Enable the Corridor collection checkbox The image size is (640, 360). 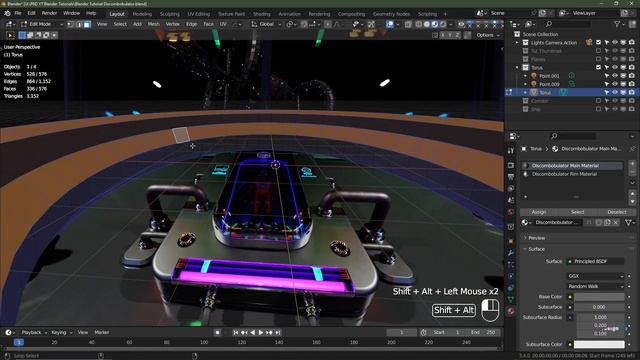(598, 101)
